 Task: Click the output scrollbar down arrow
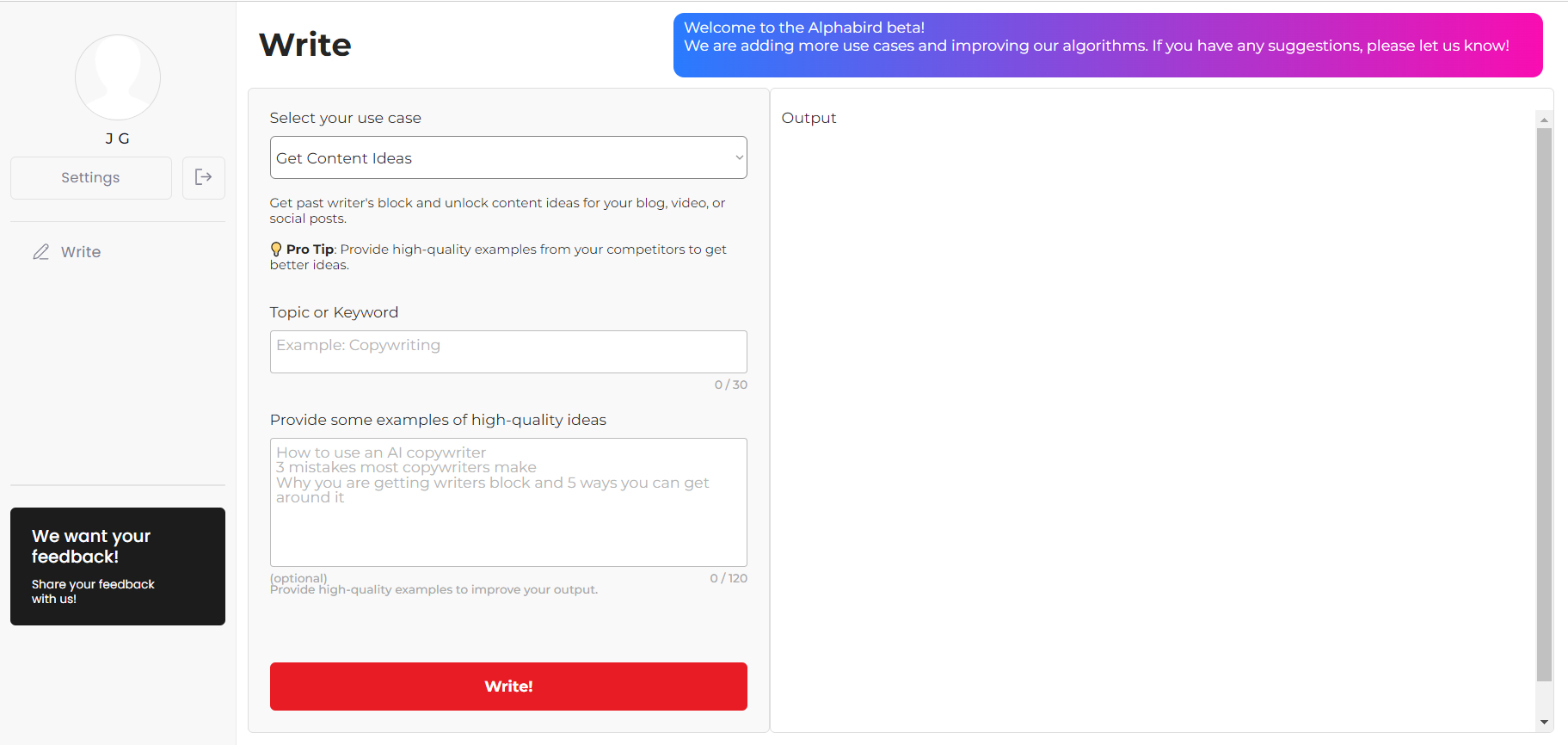click(x=1544, y=723)
